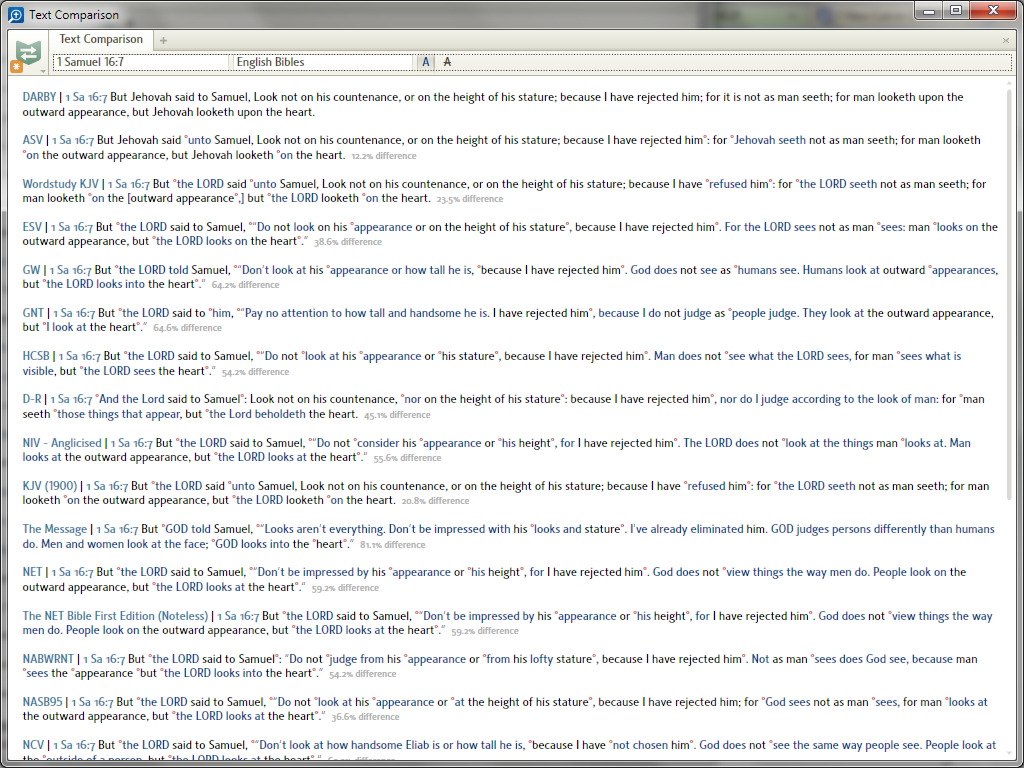This screenshot has width=1024, height=768.
Task: Open The Message version link
Action: [x=55, y=530]
